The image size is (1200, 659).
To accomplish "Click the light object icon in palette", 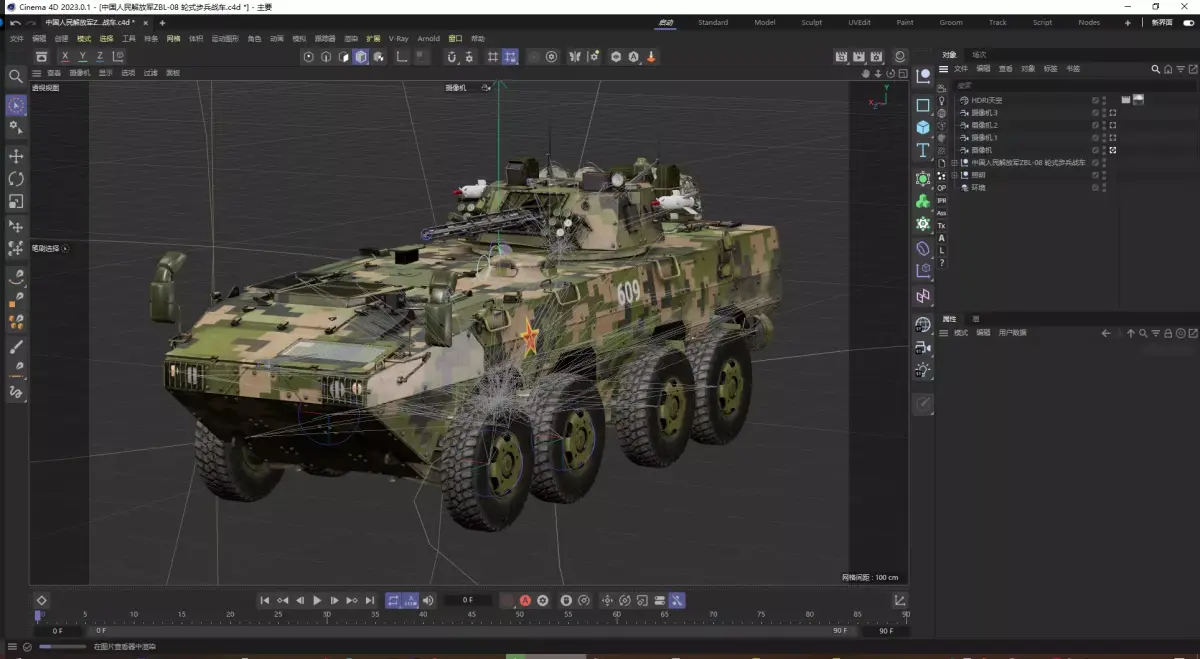I will 922,370.
